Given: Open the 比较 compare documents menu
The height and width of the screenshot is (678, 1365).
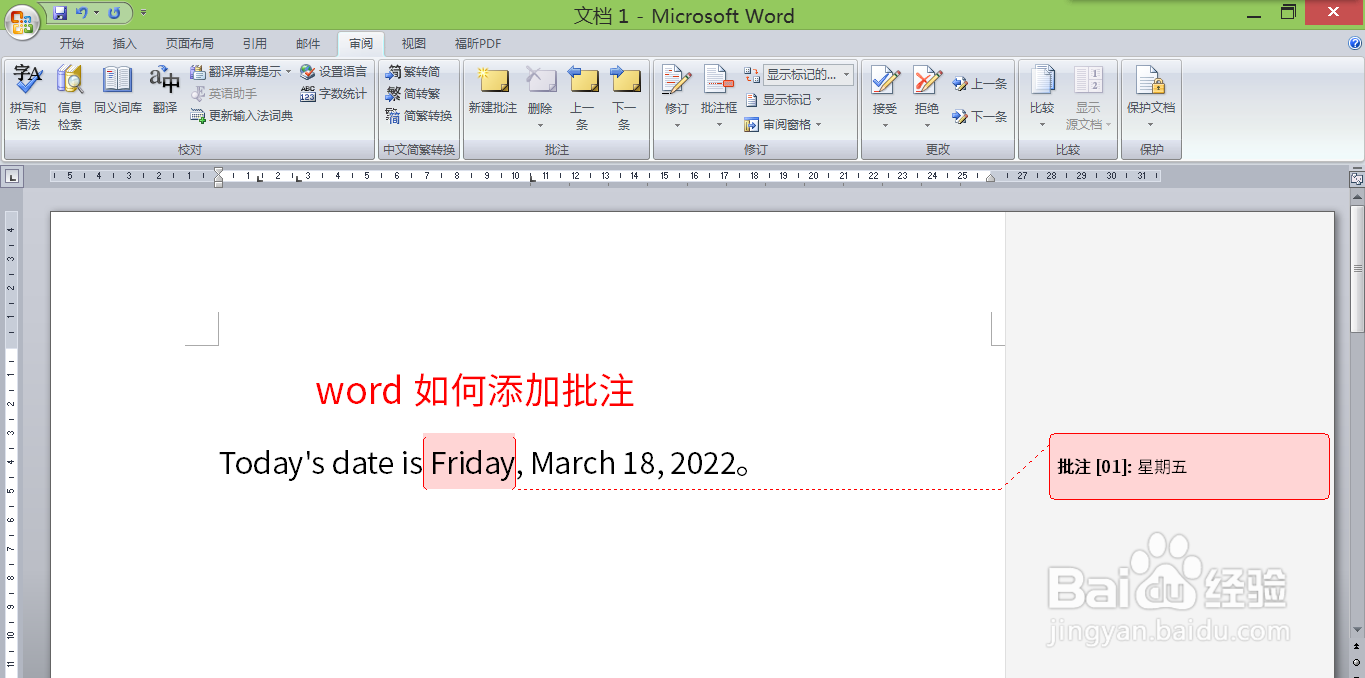Looking at the screenshot, I should point(1042,98).
